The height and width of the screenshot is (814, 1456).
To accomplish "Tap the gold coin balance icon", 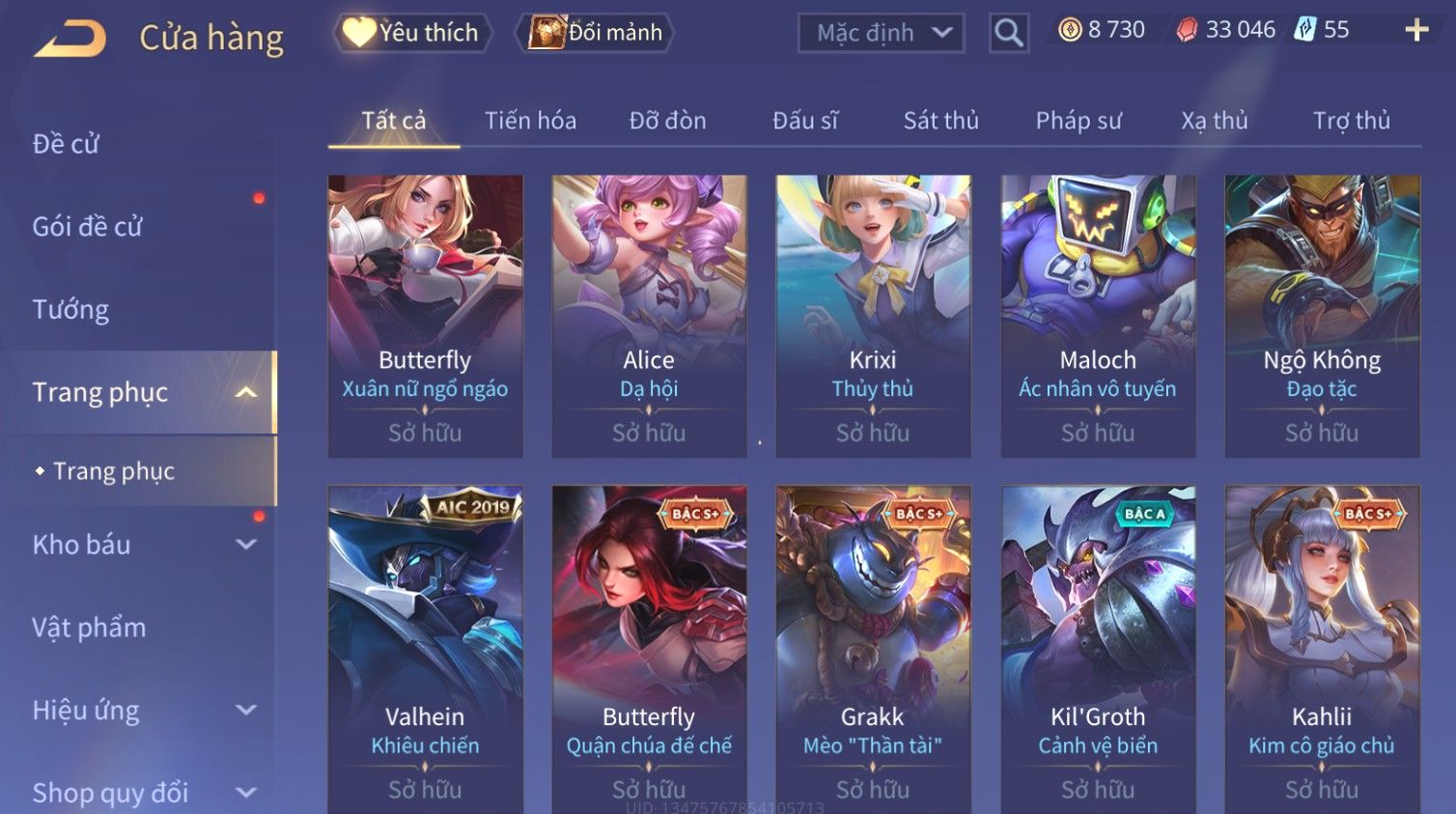I will pos(1070,30).
